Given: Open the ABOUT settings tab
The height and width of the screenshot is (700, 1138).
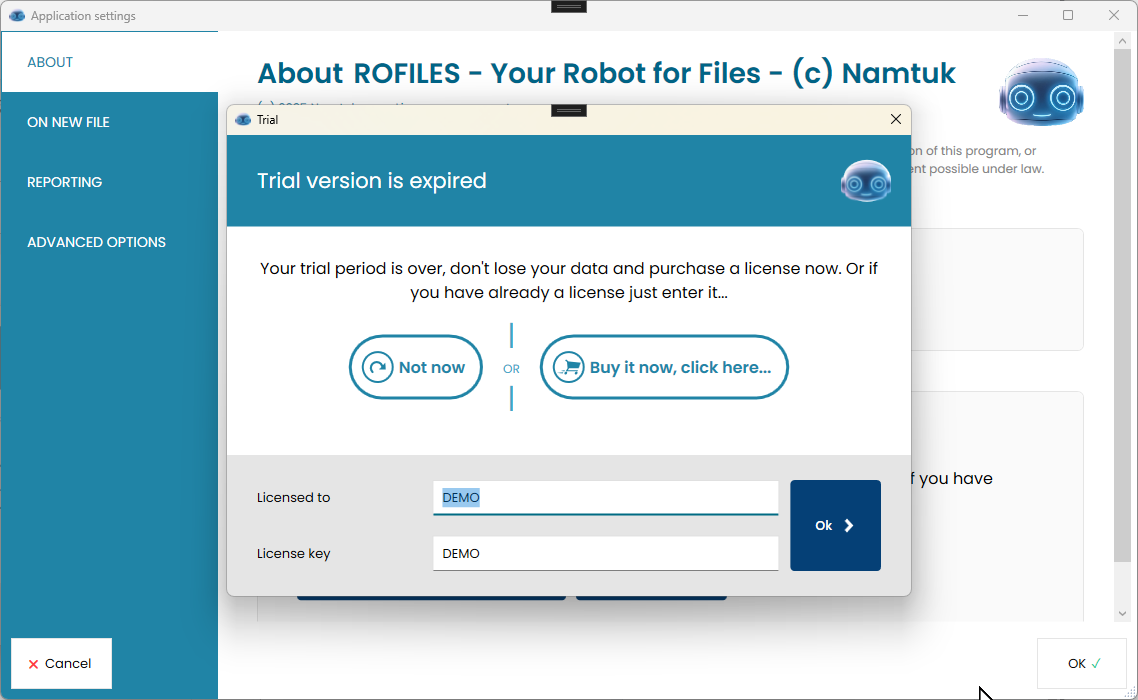Looking at the screenshot, I should [x=109, y=62].
